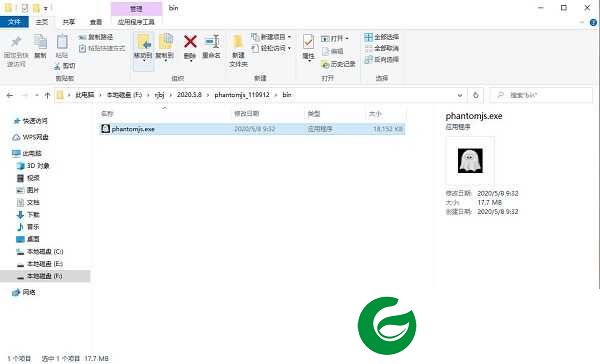Click the Forward navigation arrow

[x=25, y=95]
